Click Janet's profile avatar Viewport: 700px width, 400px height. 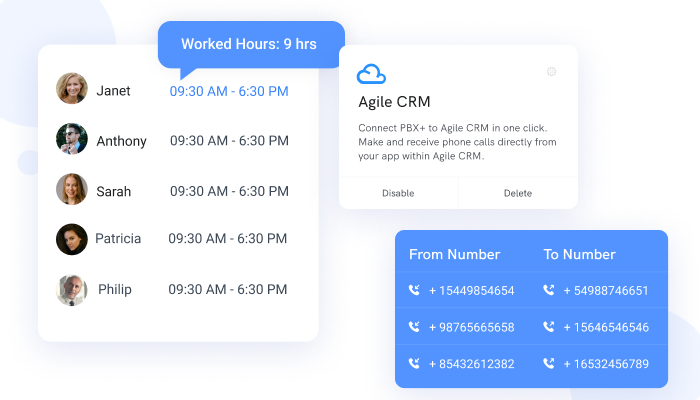(72, 88)
